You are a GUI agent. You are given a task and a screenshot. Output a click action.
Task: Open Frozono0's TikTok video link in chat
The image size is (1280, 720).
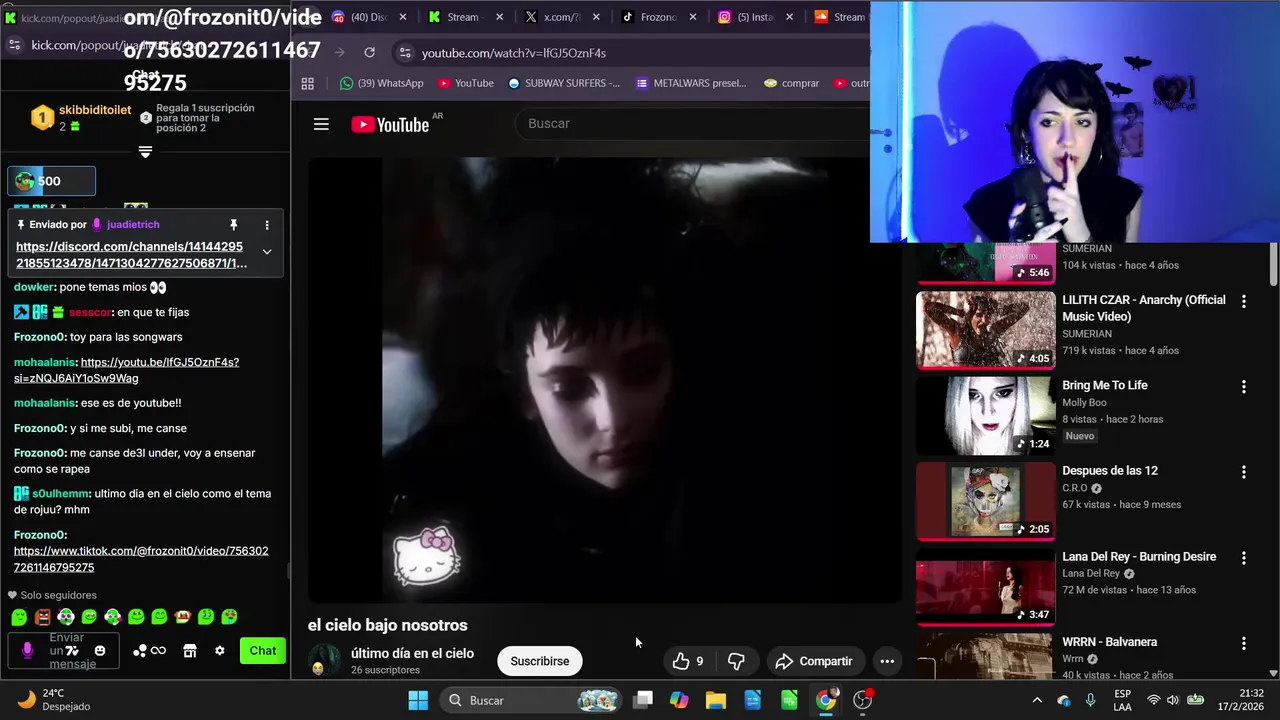(x=141, y=559)
